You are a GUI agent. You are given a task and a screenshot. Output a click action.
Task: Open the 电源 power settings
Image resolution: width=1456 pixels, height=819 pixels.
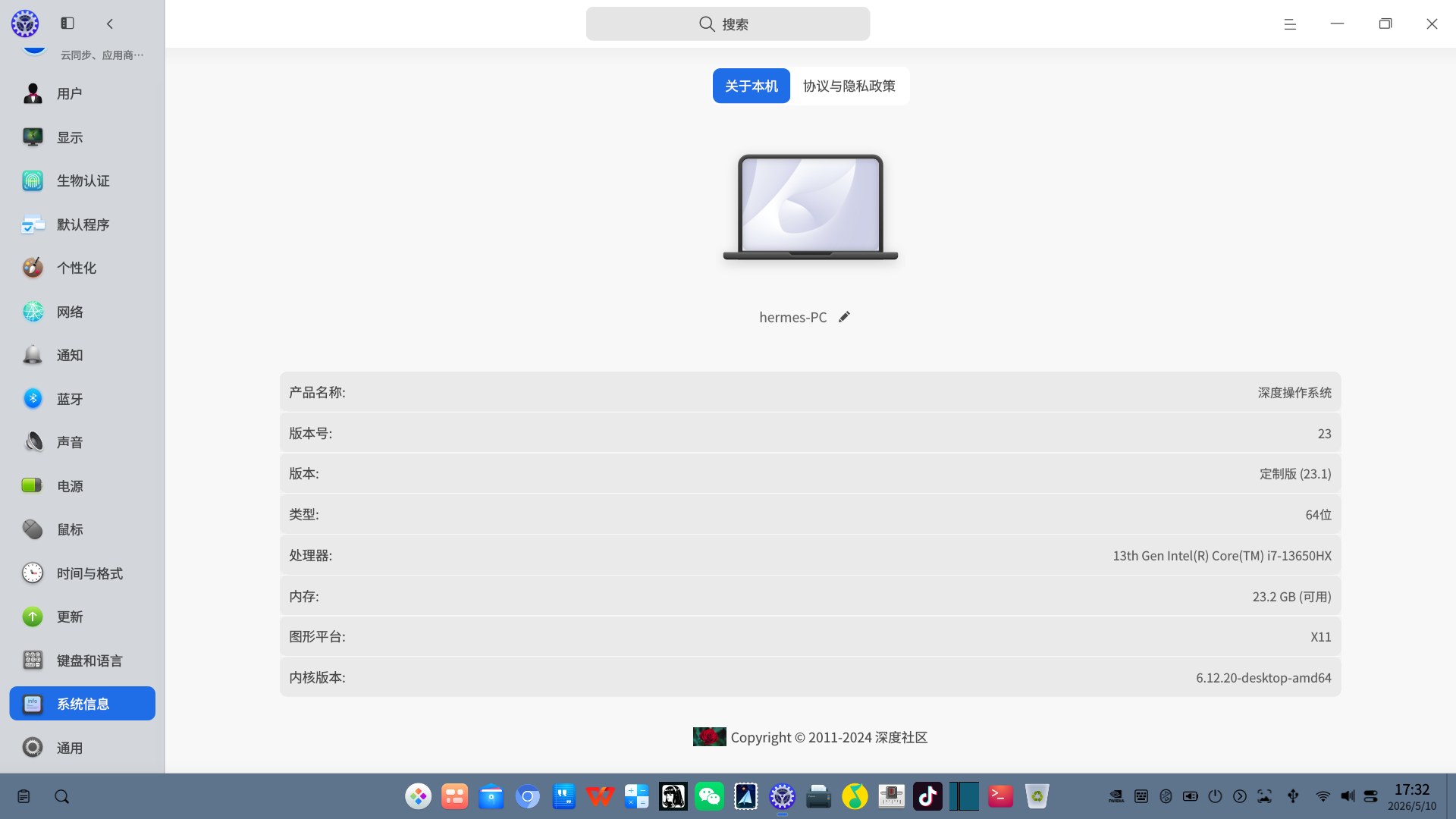point(82,486)
